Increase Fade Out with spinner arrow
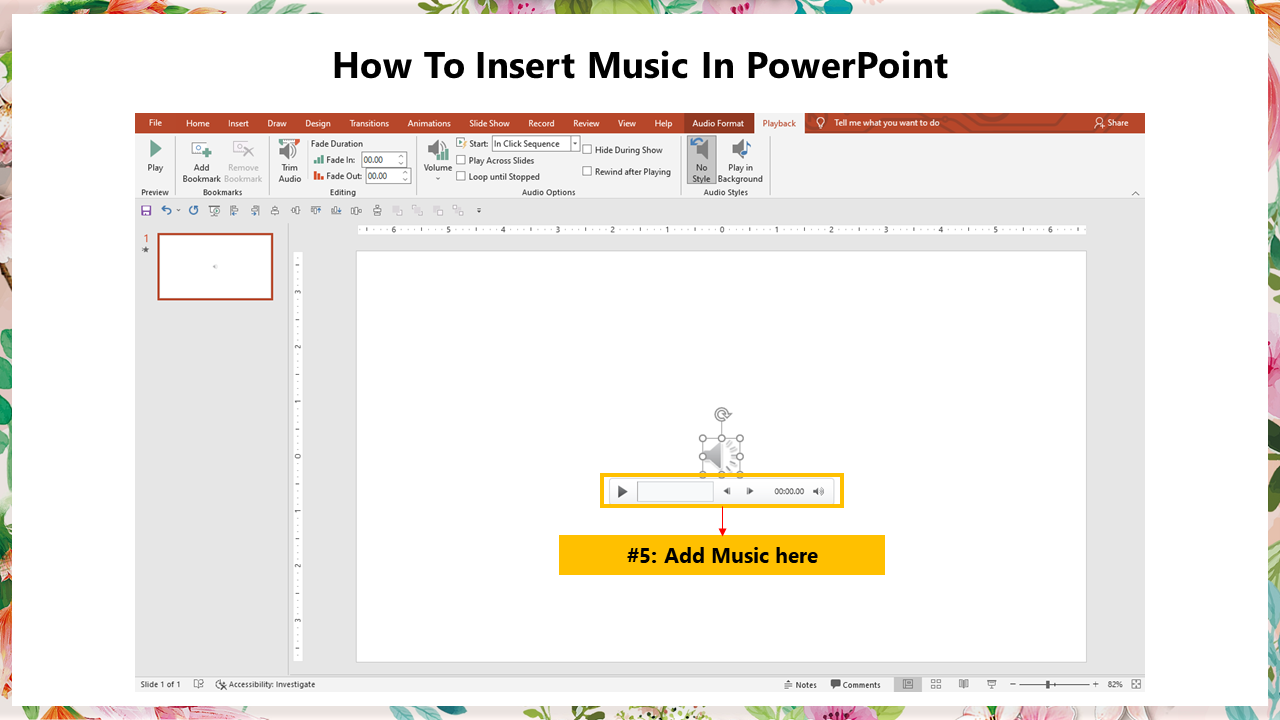 pos(406,172)
